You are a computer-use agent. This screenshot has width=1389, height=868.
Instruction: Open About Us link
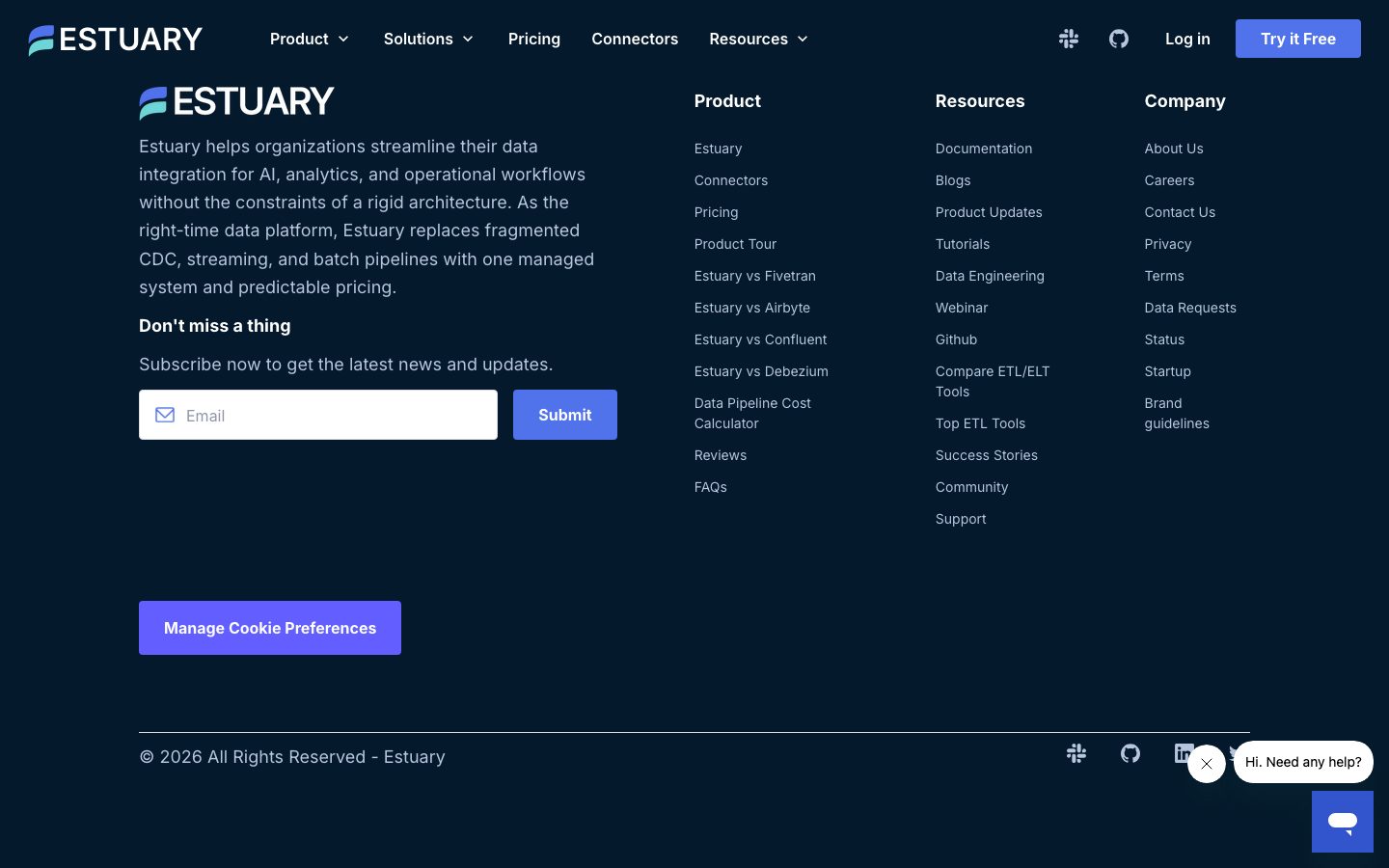[x=1174, y=149]
